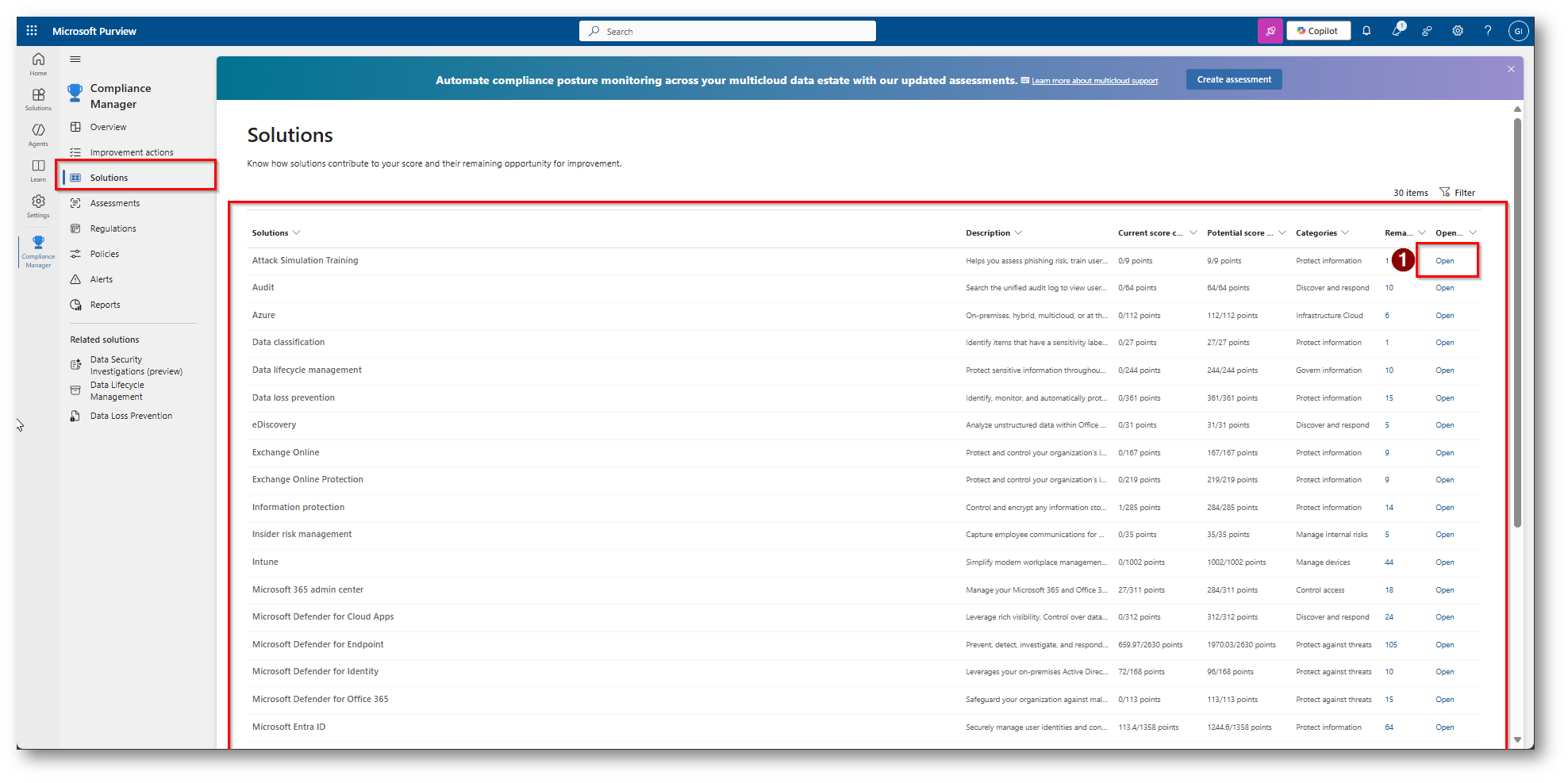Viewport: 1568px width, 783px height.
Task: Open Regulations in the navigation
Action: (113, 228)
